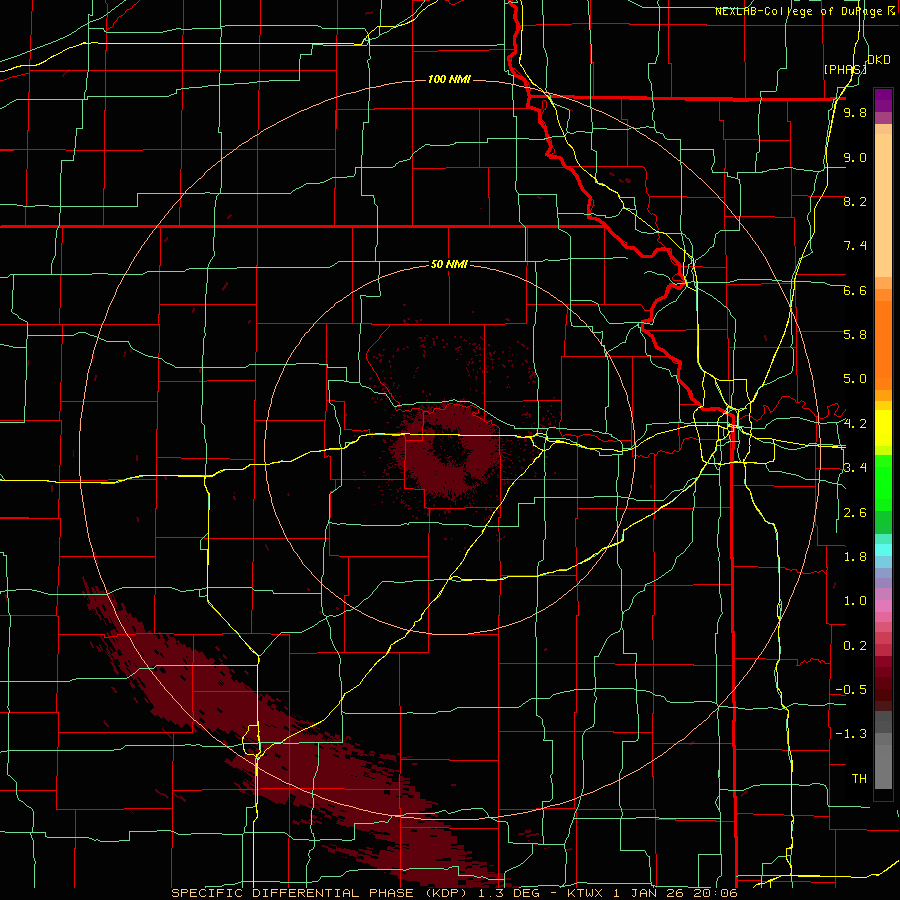Click the 9.0 scale value
Viewport: 900px width, 900px height.
(x=855, y=157)
